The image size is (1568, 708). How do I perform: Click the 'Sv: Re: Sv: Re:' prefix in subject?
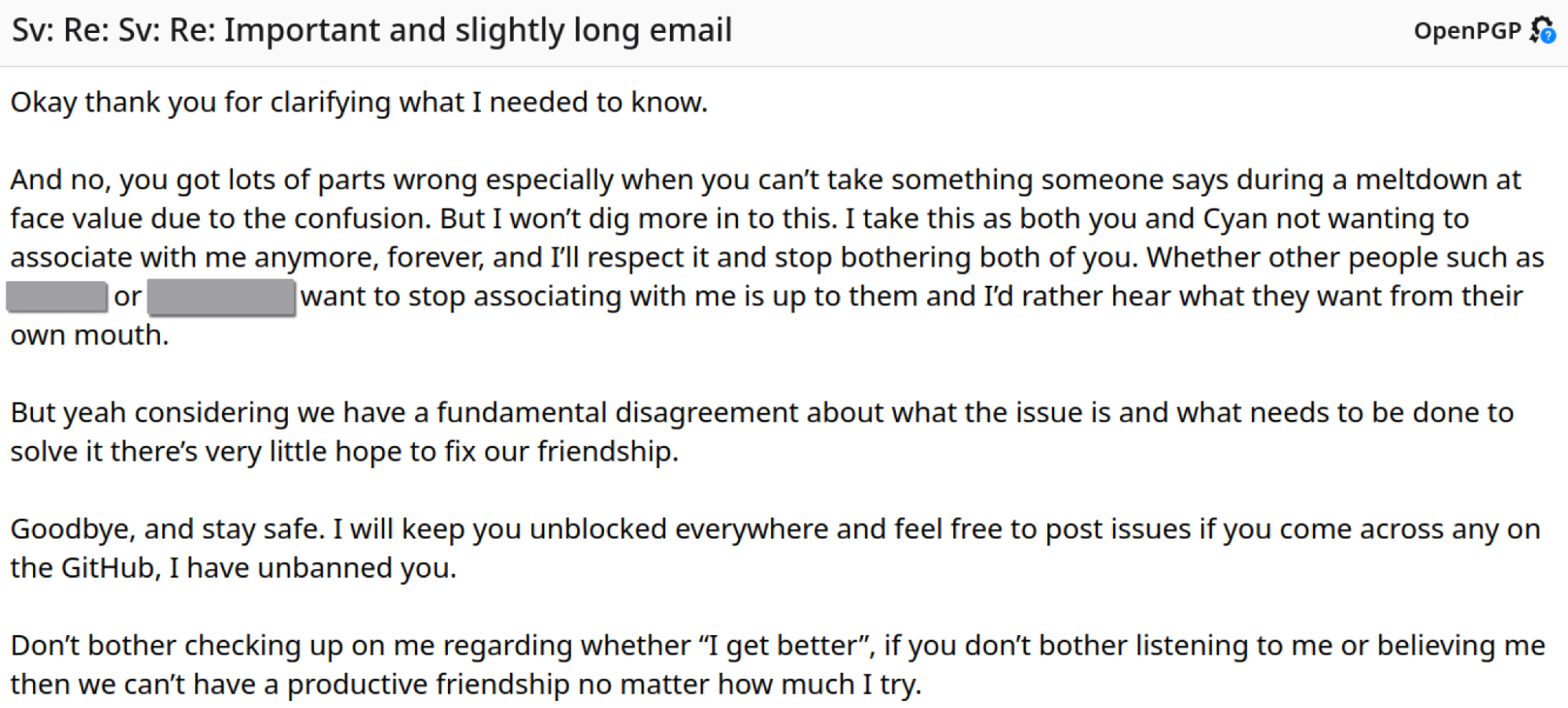pyautogui.click(x=114, y=31)
